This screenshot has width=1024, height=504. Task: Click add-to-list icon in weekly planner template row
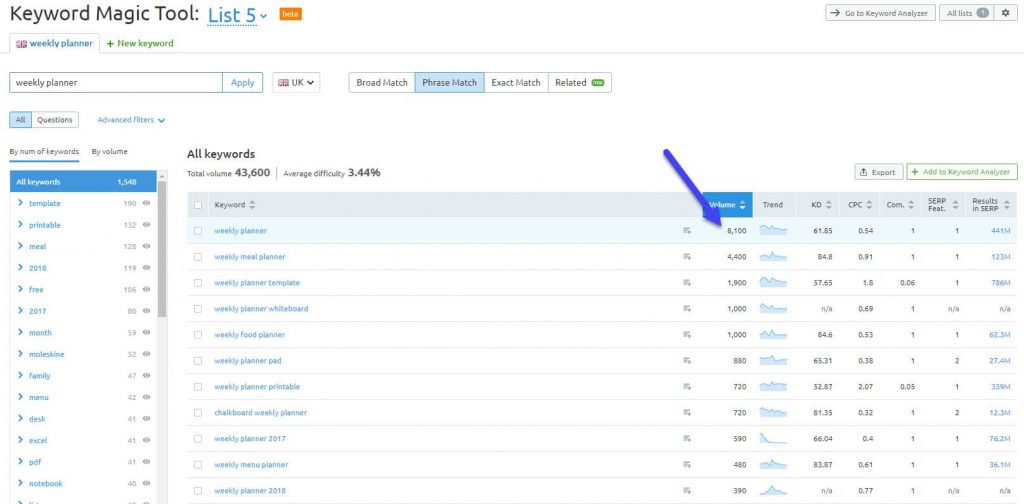click(x=686, y=283)
